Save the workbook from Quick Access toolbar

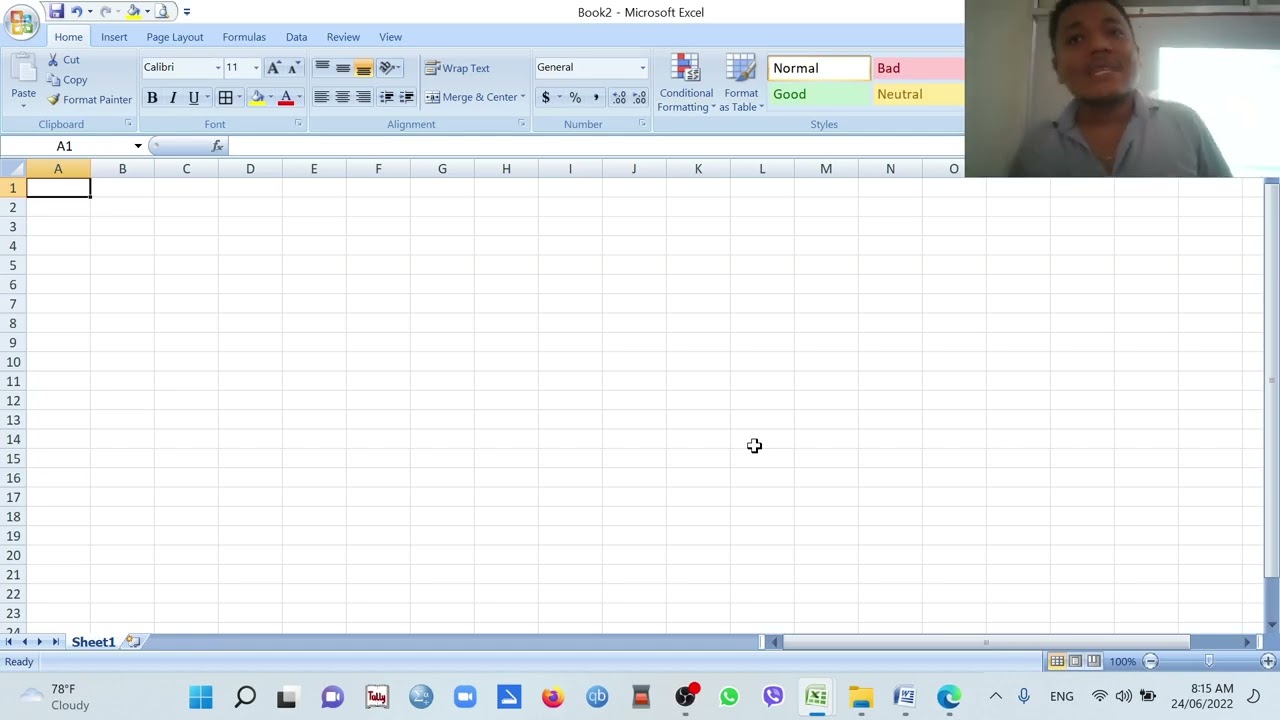coord(57,12)
